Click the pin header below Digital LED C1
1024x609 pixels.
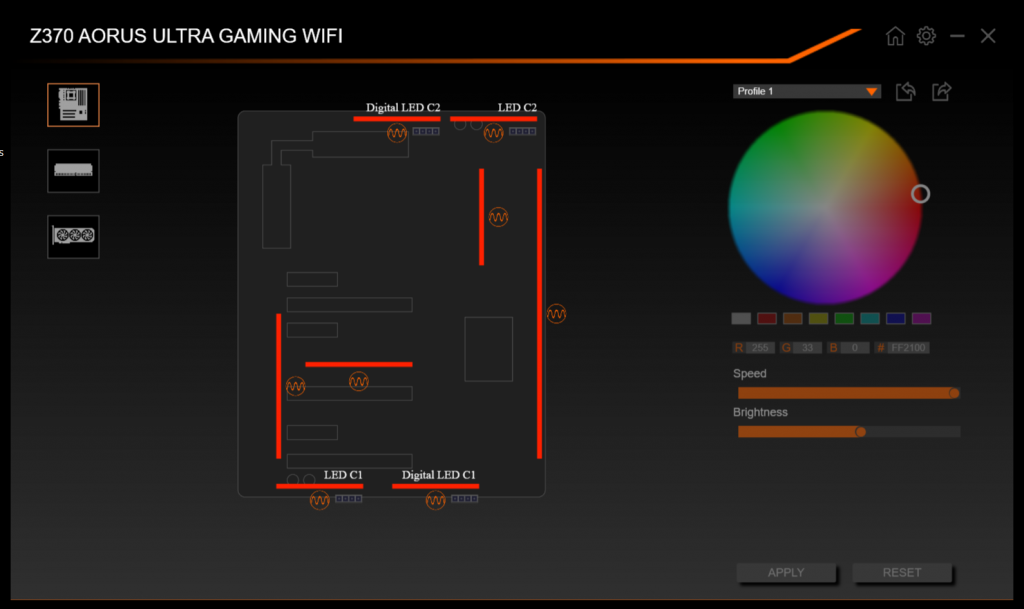click(464, 499)
